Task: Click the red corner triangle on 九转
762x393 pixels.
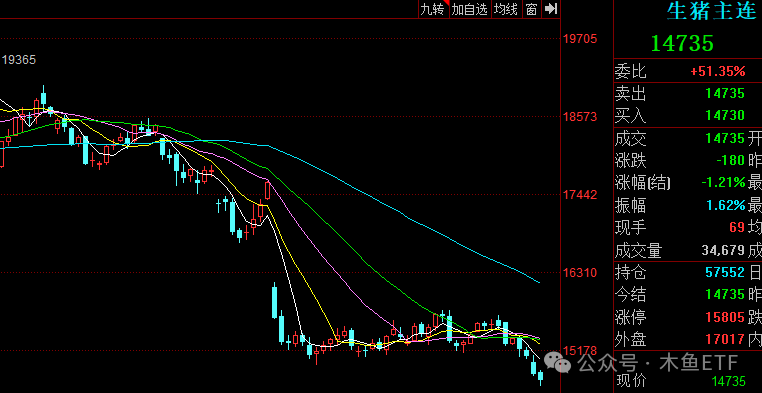Action: 446,2
